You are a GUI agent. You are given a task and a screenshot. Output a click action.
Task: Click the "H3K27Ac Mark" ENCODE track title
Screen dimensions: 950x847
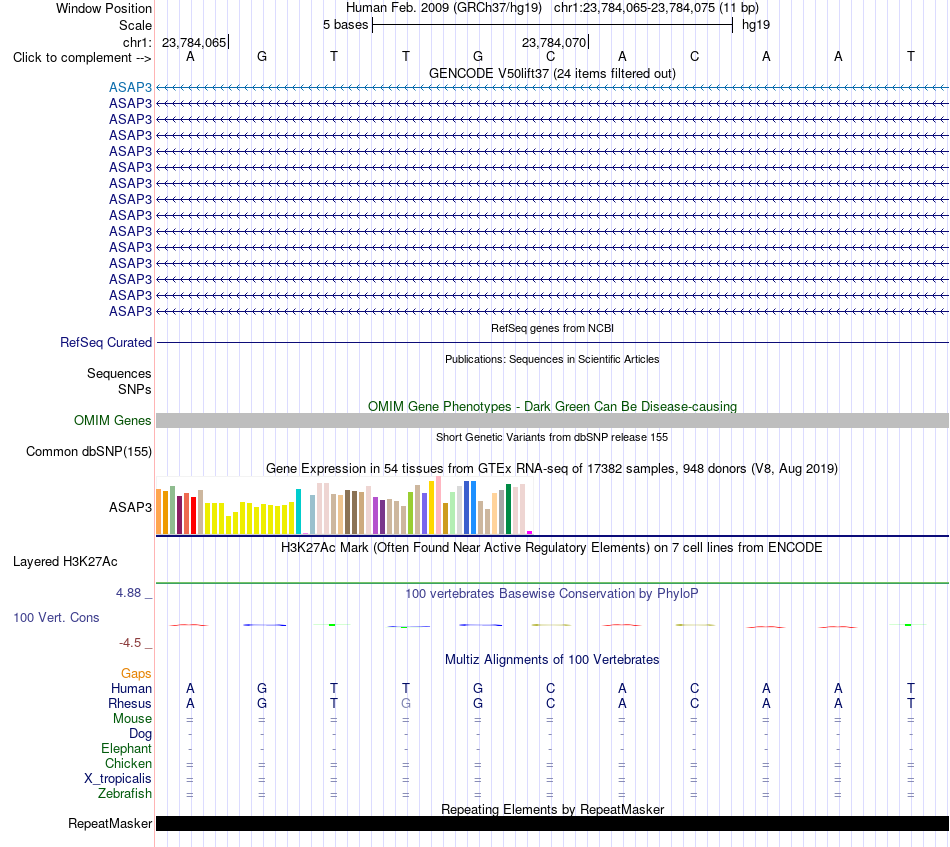pyautogui.click(x=552, y=548)
